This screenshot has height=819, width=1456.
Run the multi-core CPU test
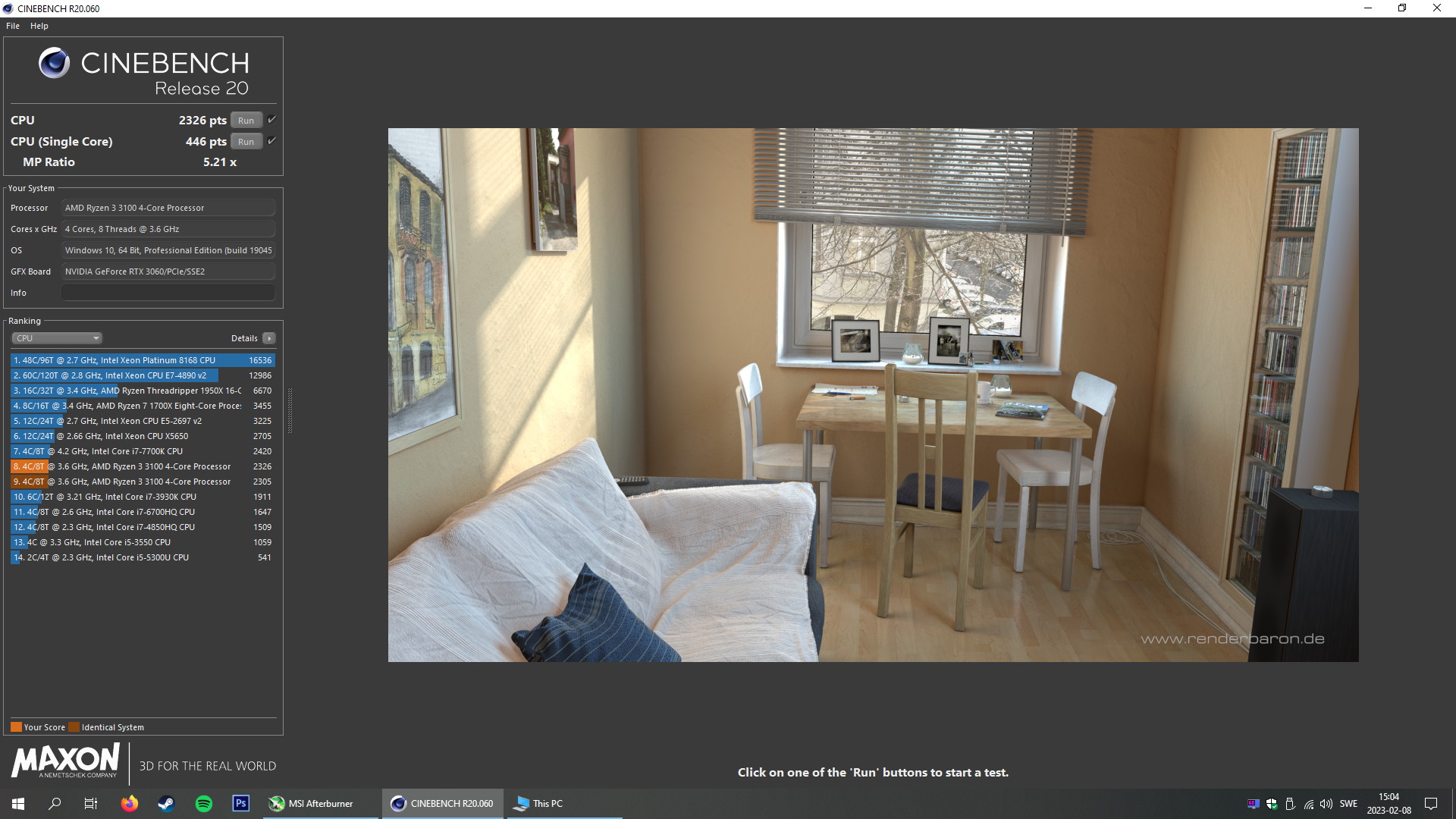click(246, 121)
